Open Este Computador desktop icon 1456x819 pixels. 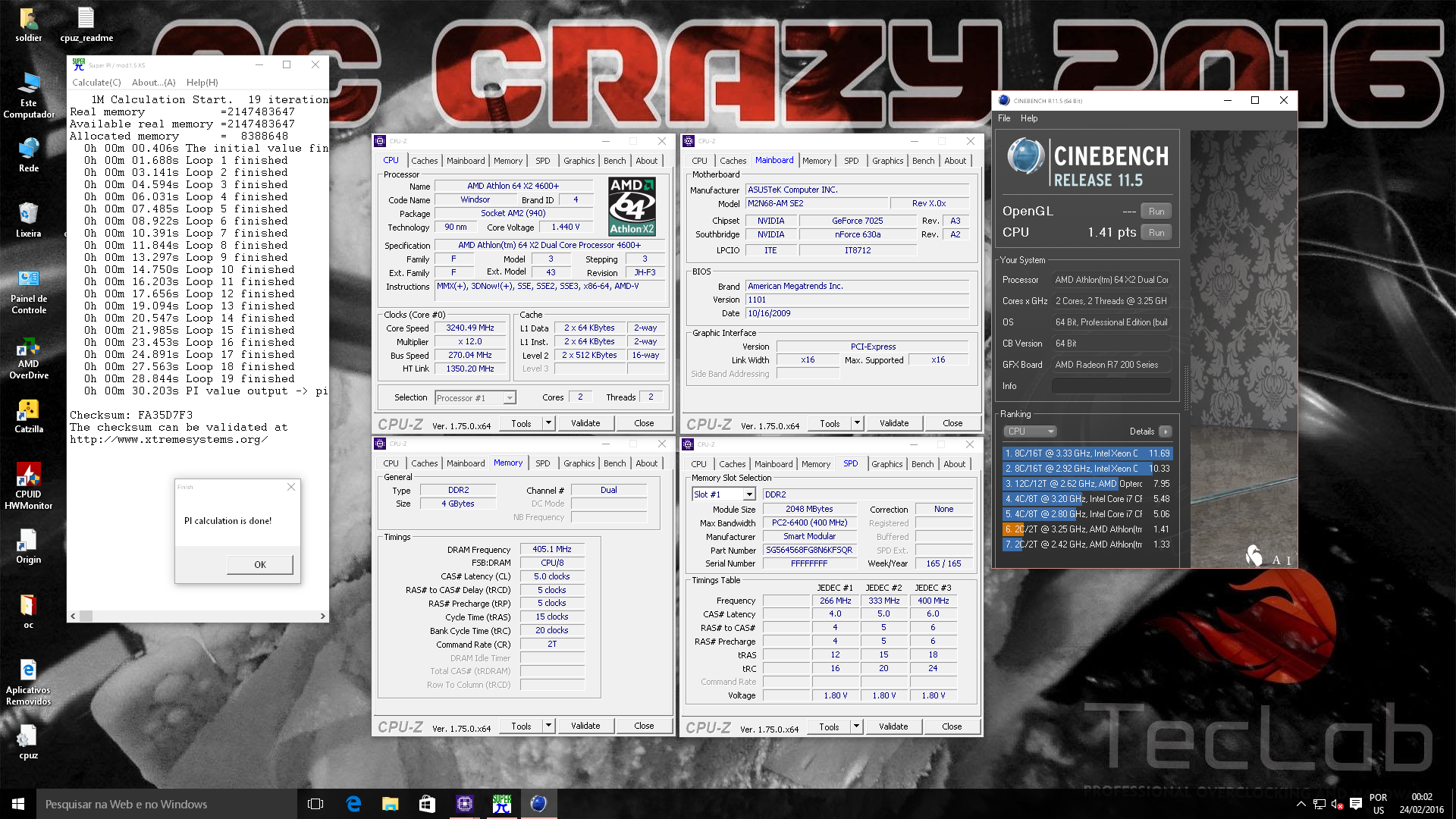pyautogui.click(x=29, y=96)
